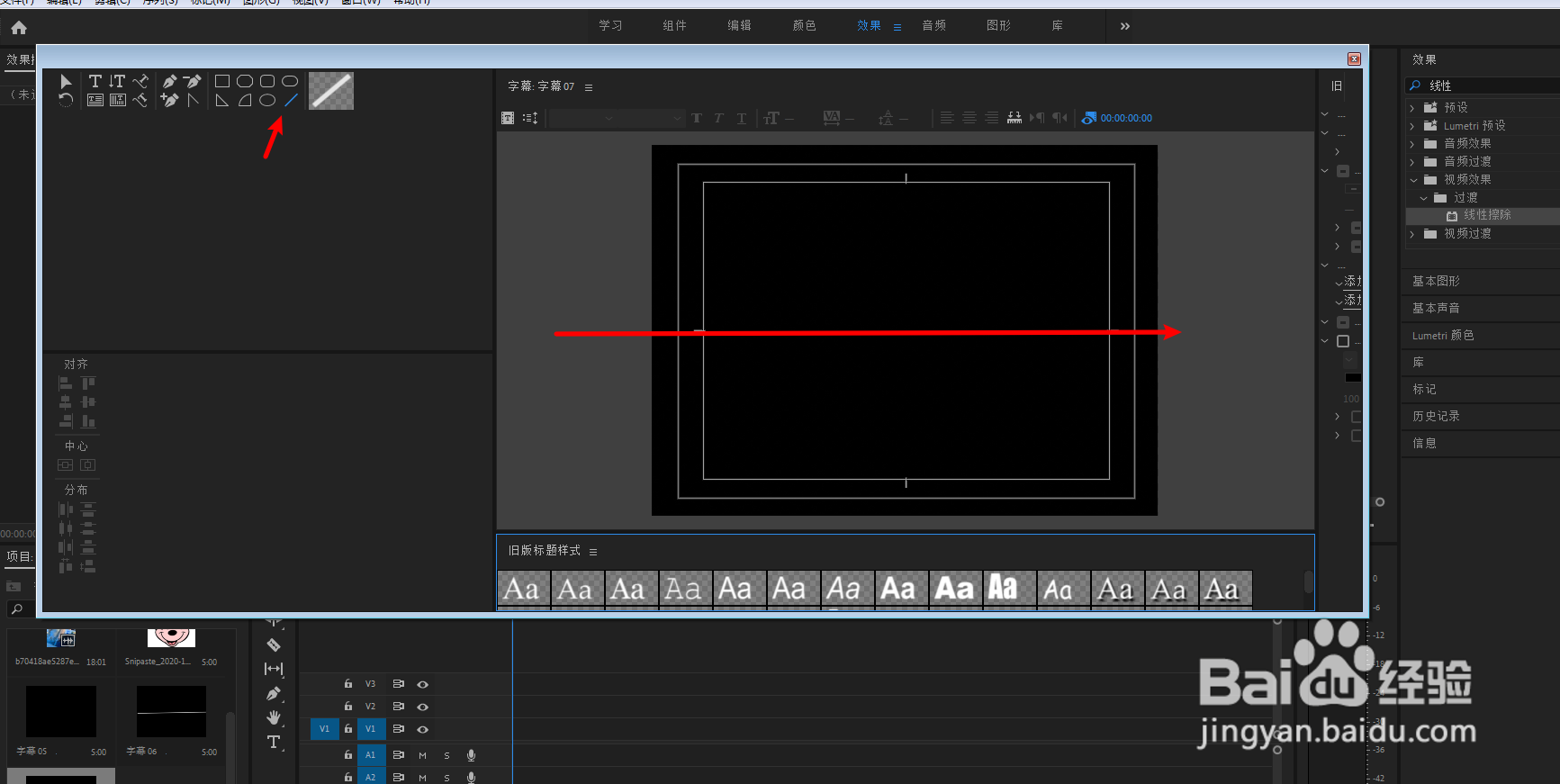The height and width of the screenshot is (784, 1560).
Task: Expand the Lumetri 预设 folder
Action: 1412,126
